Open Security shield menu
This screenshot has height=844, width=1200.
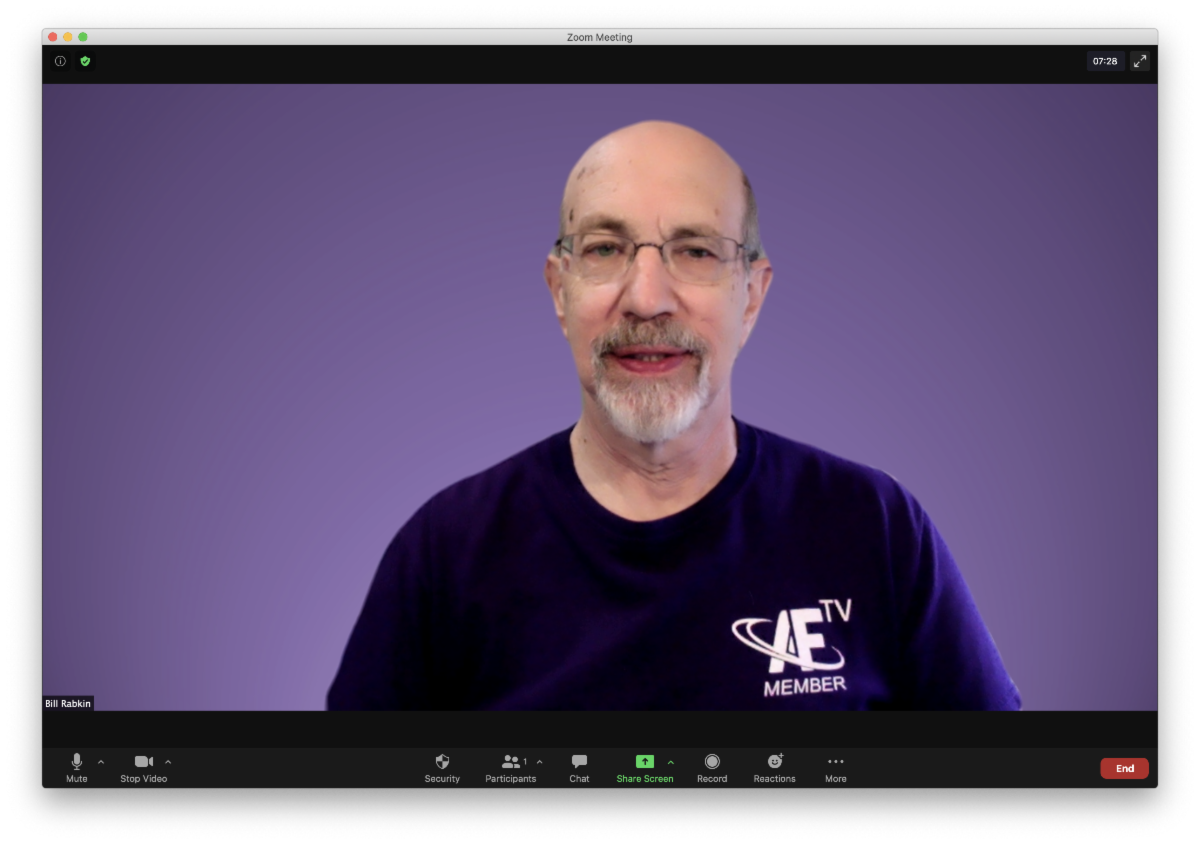(442, 768)
